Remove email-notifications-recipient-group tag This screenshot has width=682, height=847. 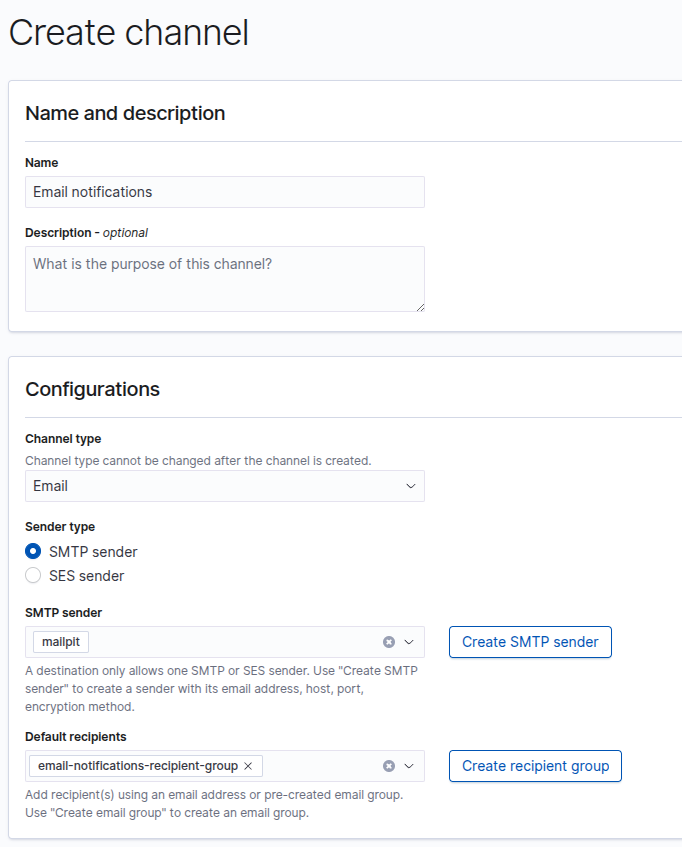[x=248, y=766]
